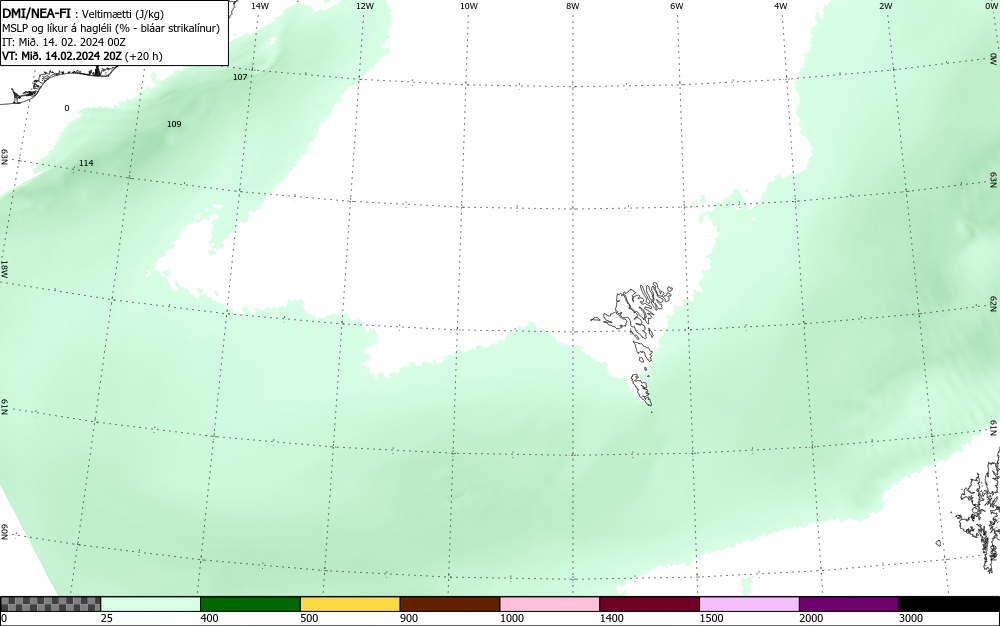The width and height of the screenshot is (1000, 626).
Task: Click the rotated "60N" latitude label
Action: point(4,532)
